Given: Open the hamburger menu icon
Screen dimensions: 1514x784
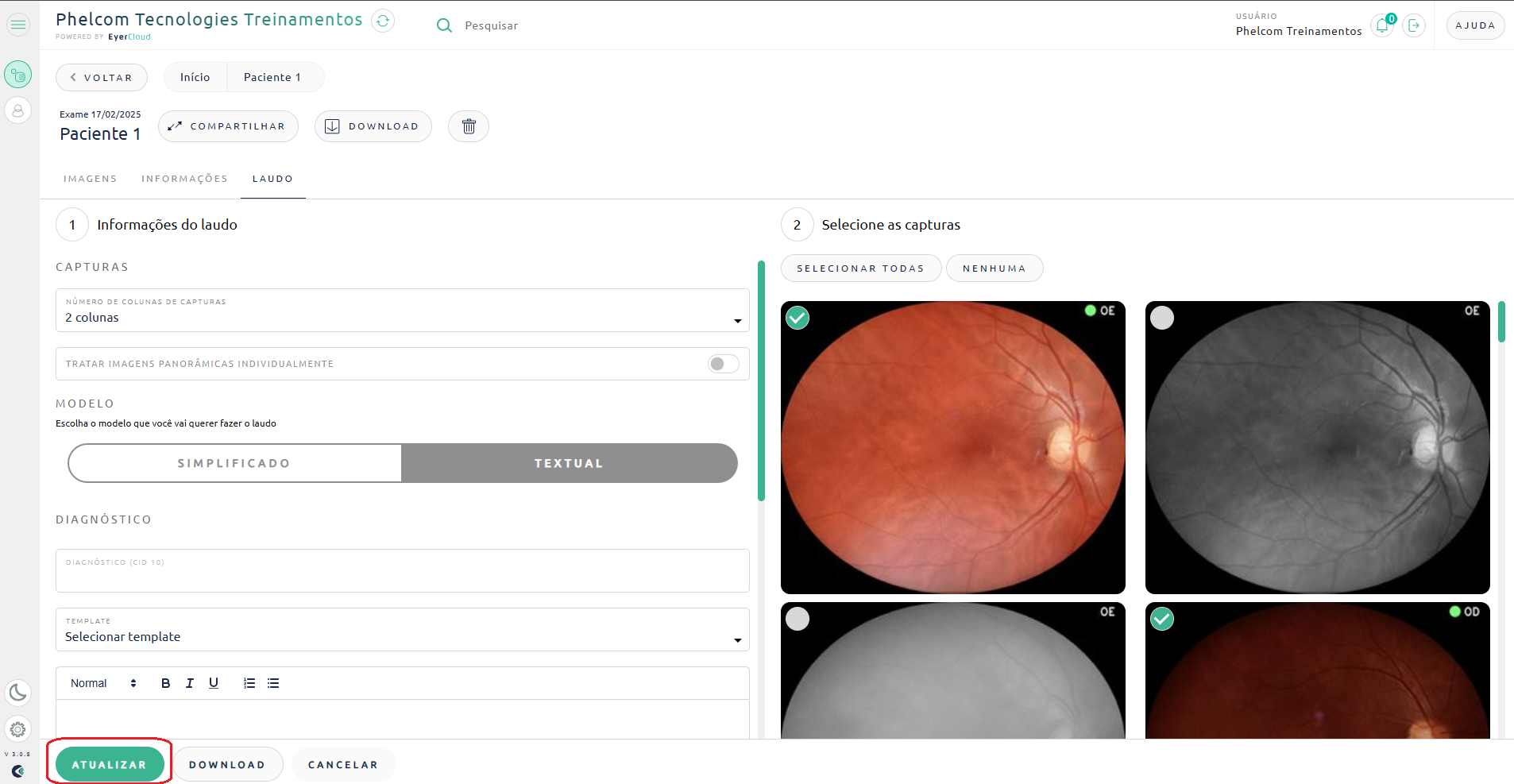Looking at the screenshot, I should [x=18, y=25].
